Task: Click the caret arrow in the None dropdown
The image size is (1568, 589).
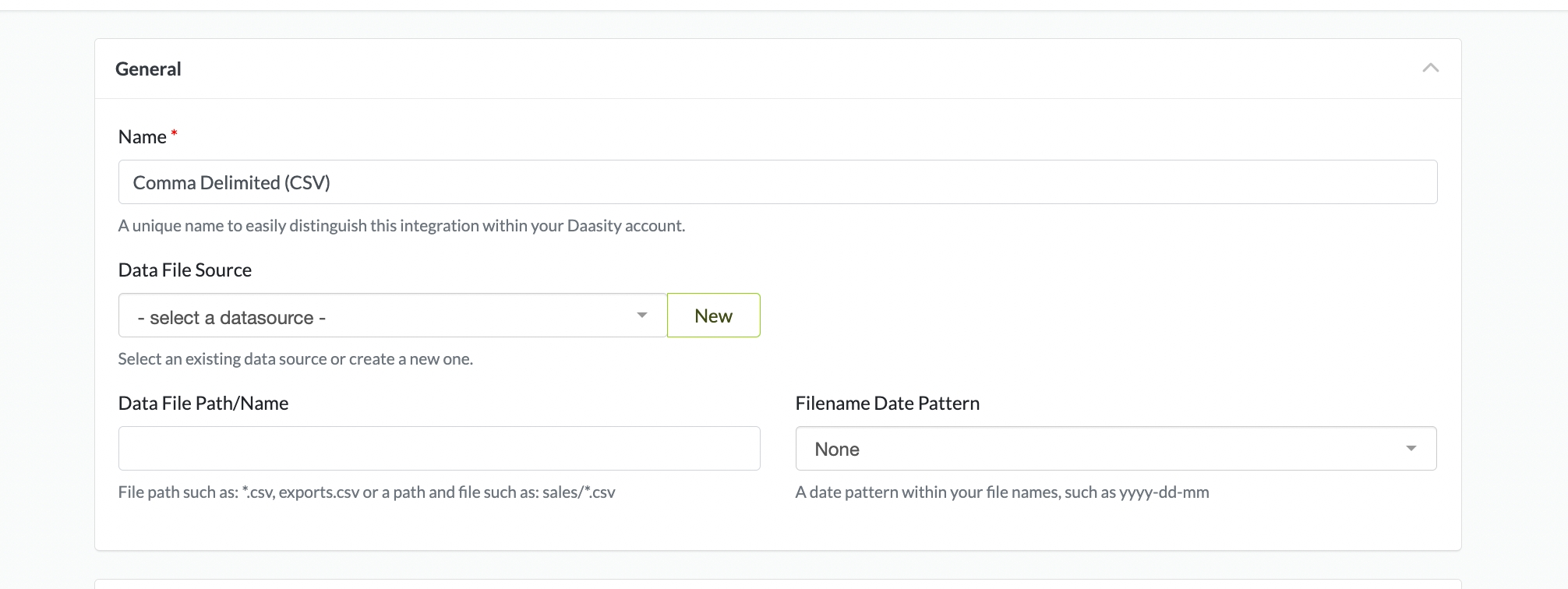Action: coord(1411,449)
